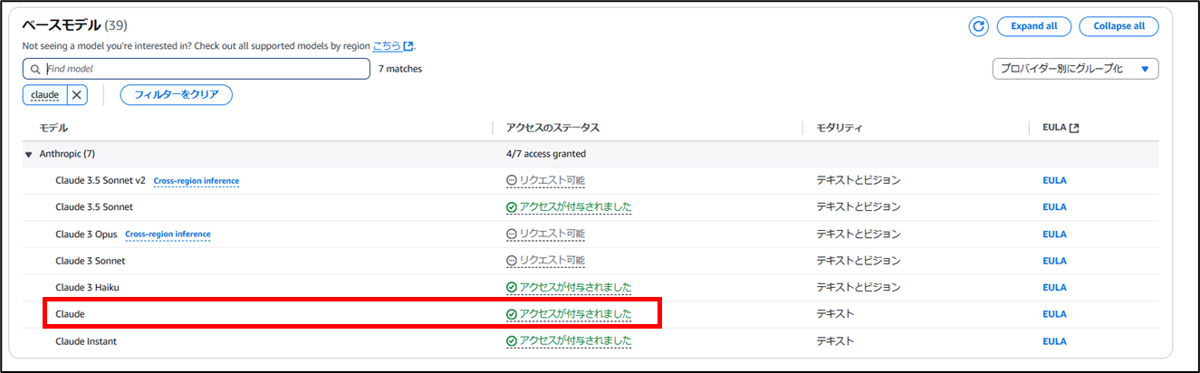Remove the claude filter tag
The width and height of the screenshot is (1200, 373).
coord(76,95)
